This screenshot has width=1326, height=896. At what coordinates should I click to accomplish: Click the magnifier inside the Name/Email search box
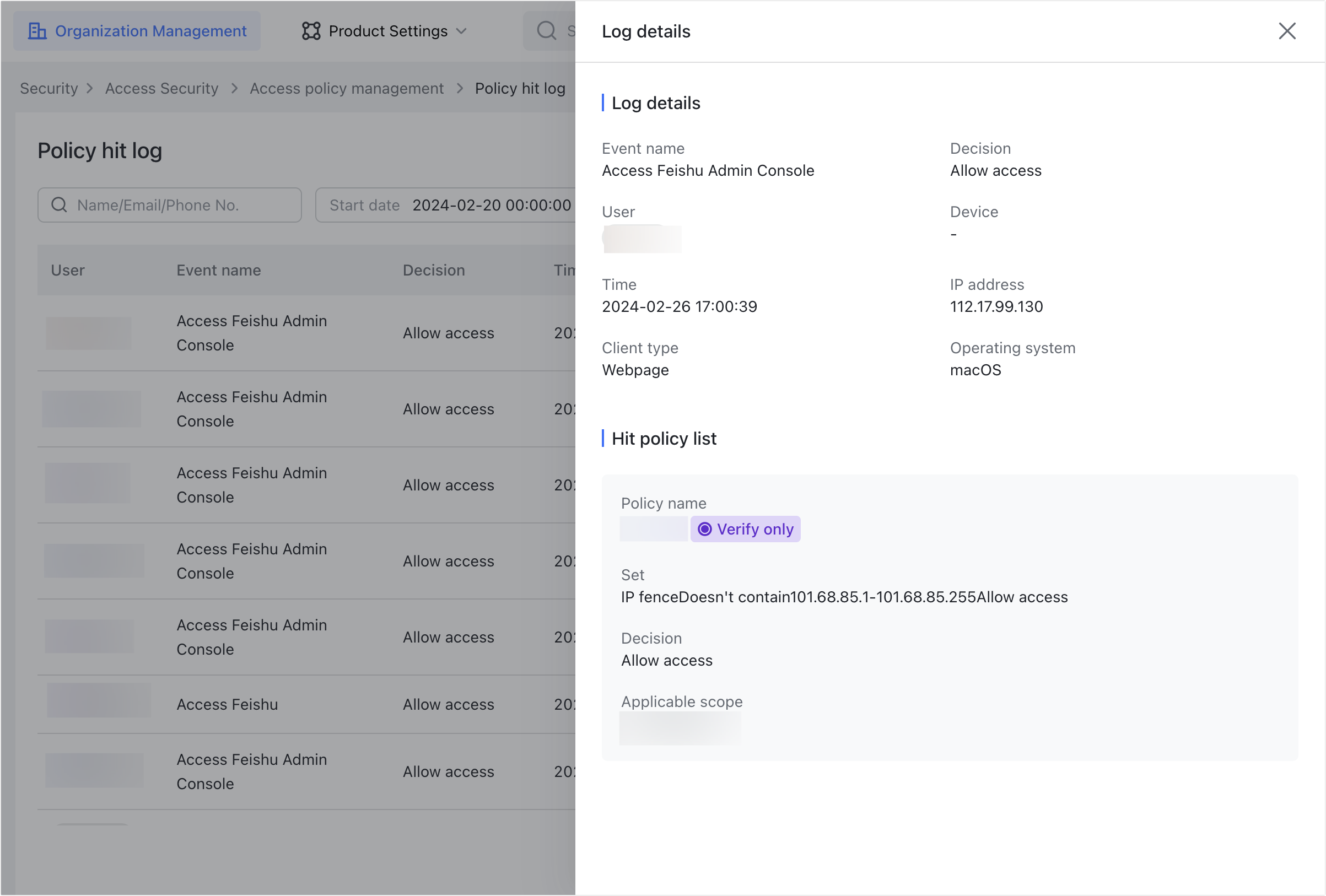(x=60, y=205)
